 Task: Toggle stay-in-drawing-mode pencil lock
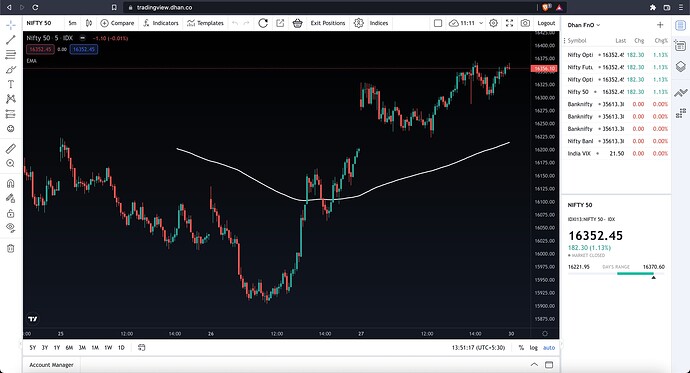coord(11,198)
